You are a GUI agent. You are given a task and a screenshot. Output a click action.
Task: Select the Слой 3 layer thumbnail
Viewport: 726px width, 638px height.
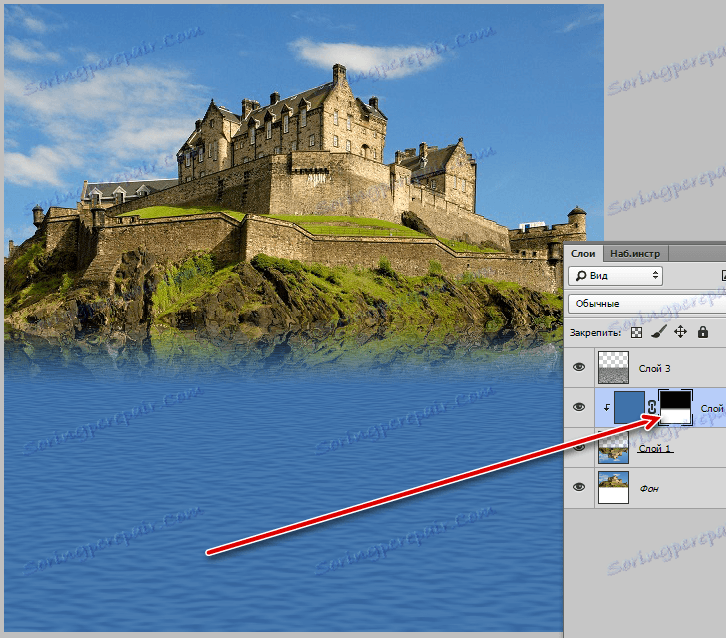click(613, 368)
